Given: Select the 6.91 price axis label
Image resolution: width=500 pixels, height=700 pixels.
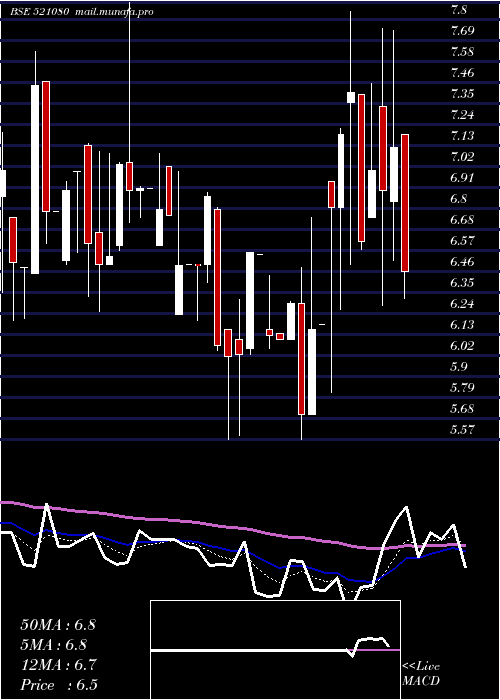Looking at the screenshot, I should [462, 178].
